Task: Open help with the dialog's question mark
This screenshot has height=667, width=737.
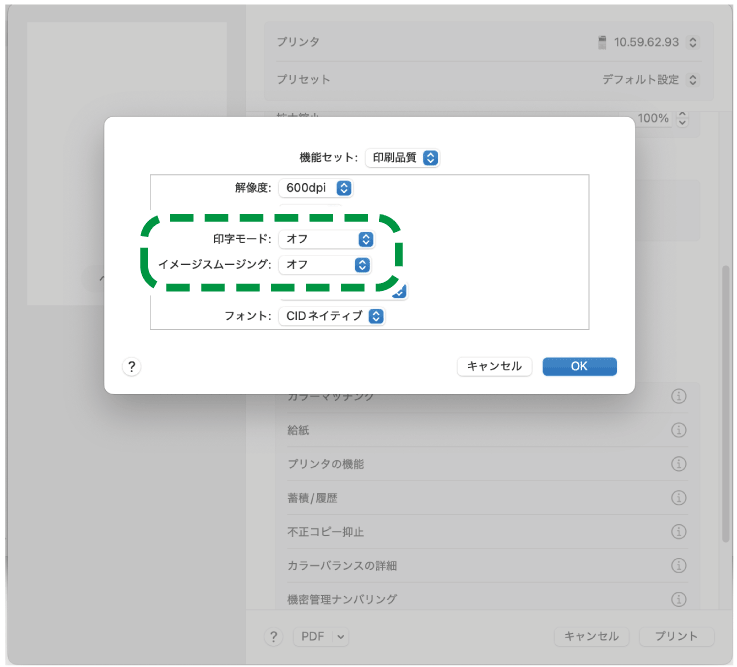Action: 132,367
